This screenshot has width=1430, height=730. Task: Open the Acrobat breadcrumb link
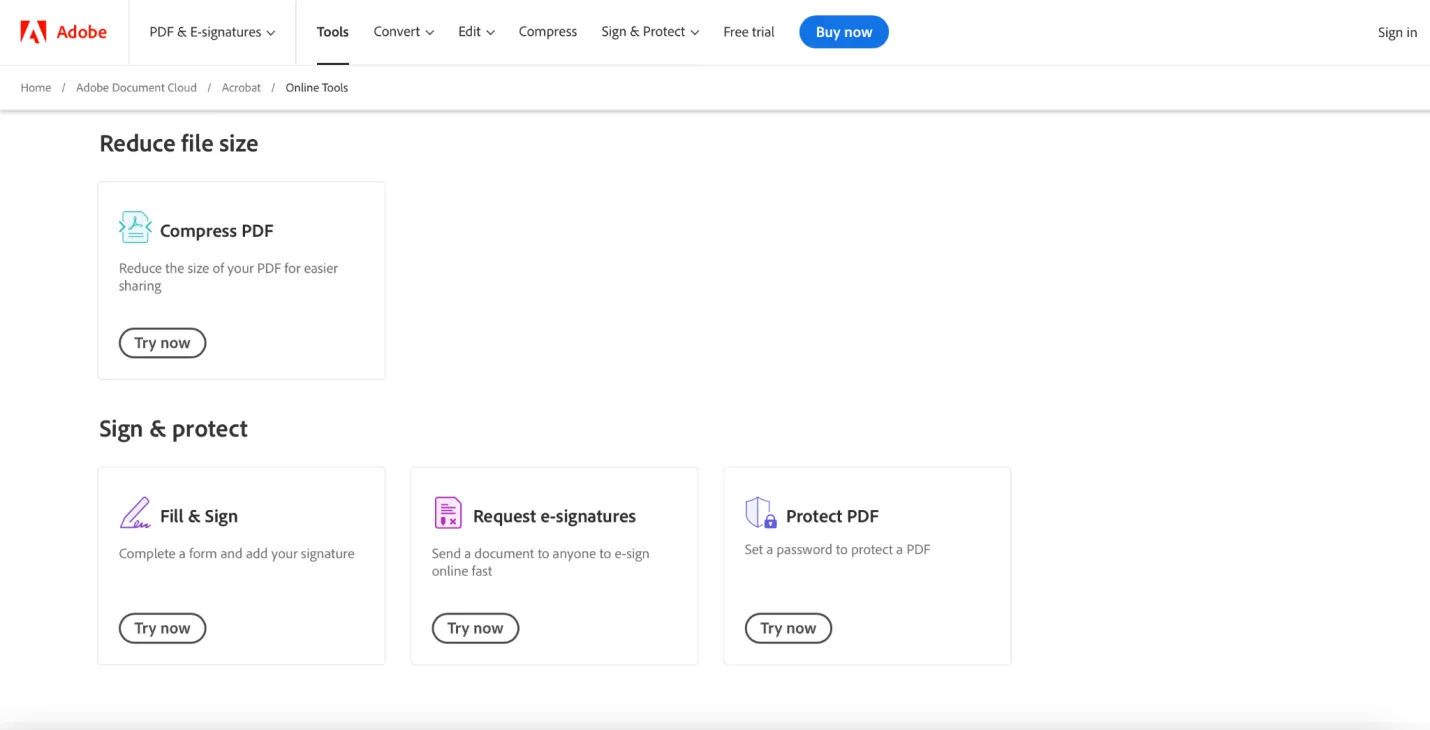pos(241,88)
